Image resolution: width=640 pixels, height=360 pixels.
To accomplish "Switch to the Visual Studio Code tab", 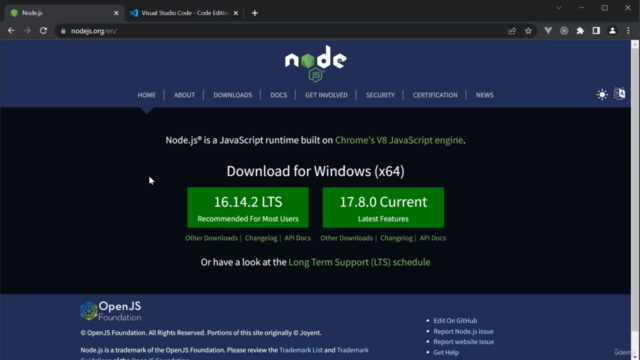I will [184, 13].
